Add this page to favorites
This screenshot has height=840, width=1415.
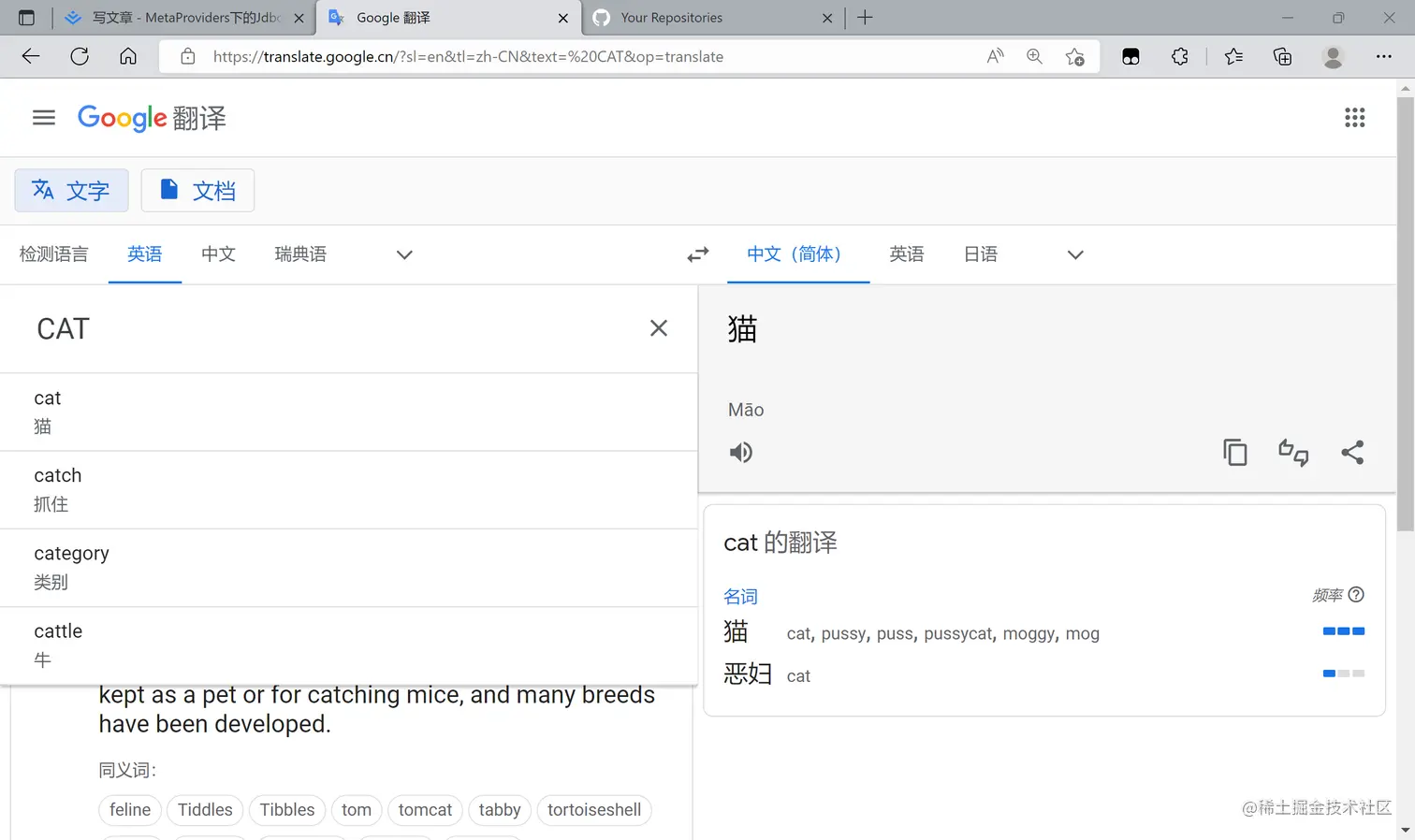pyautogui.click(x=1075, y=56)
